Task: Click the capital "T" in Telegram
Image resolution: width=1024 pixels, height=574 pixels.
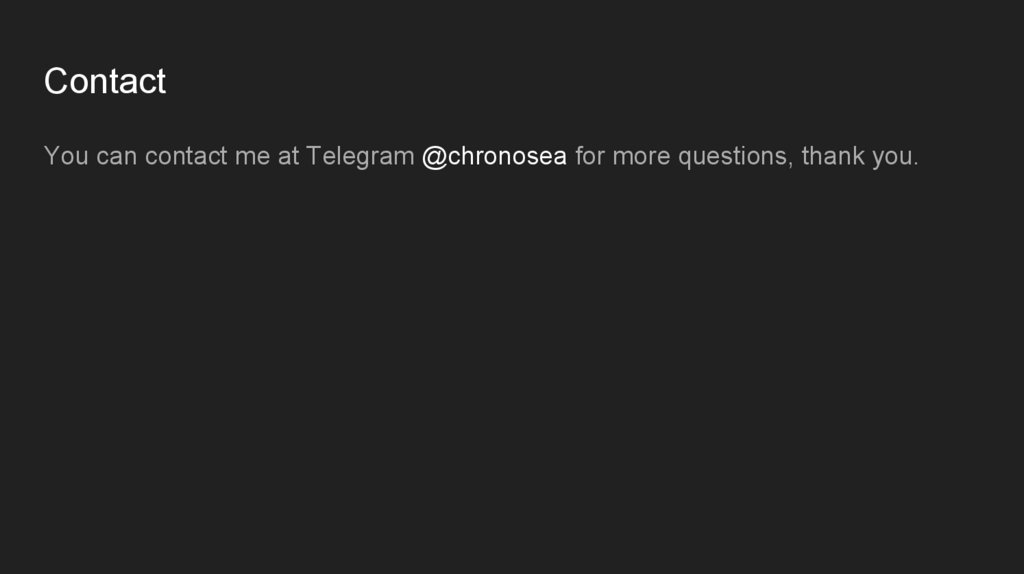Action: pos(313,157)
